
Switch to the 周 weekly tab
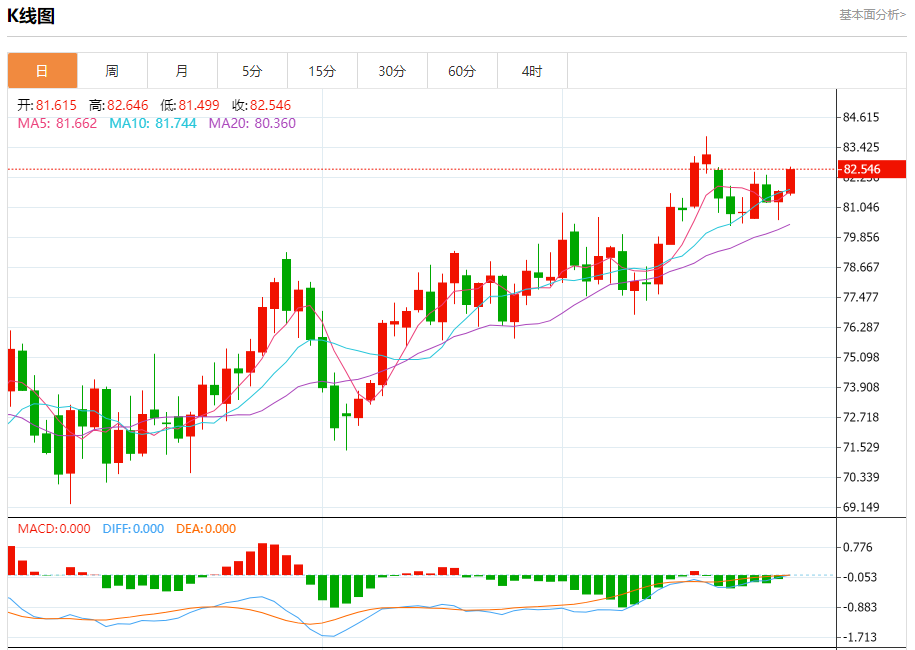pos(112,71)
